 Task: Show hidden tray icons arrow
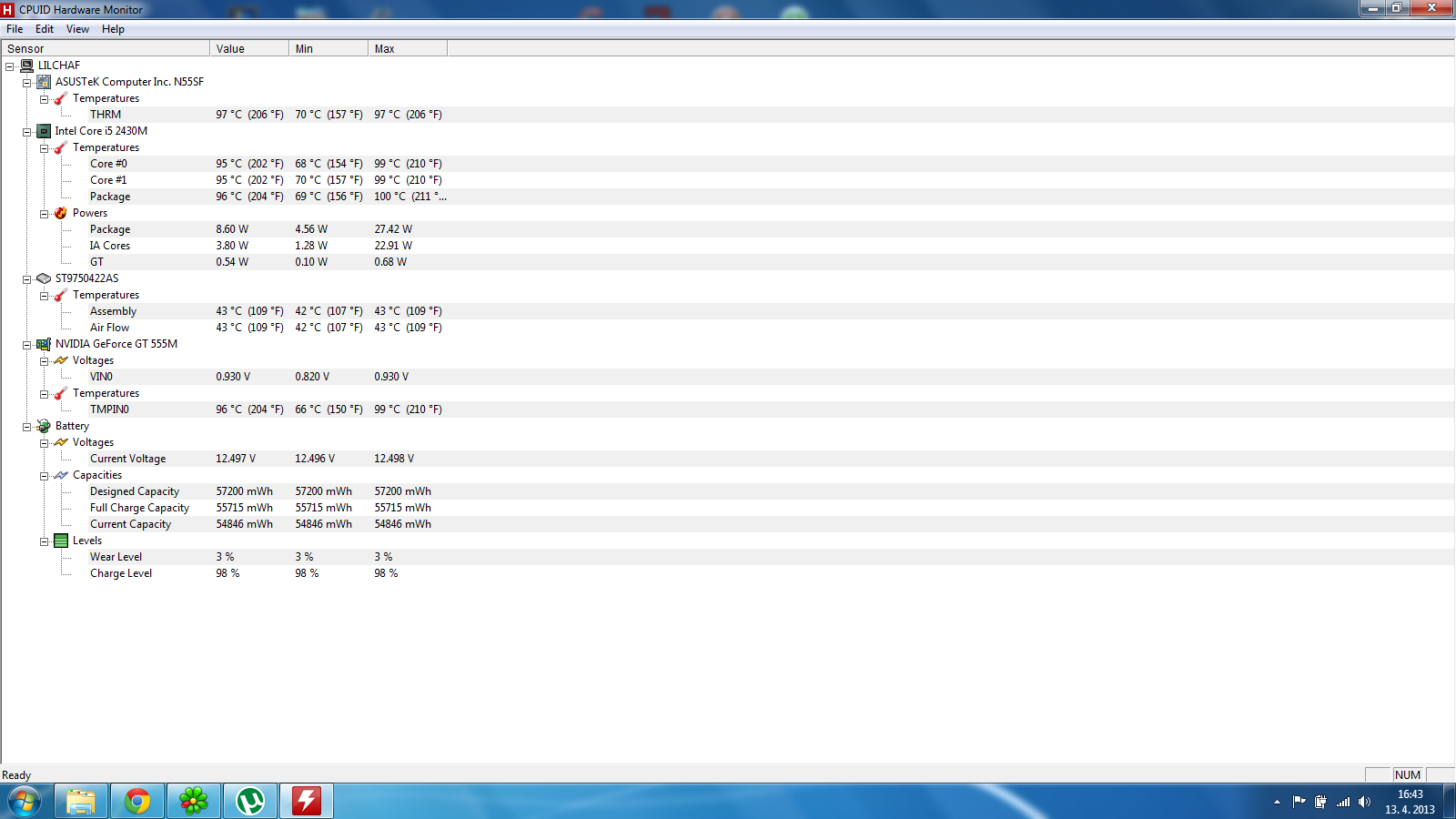pyautogui.click(x=1277, y=802)
